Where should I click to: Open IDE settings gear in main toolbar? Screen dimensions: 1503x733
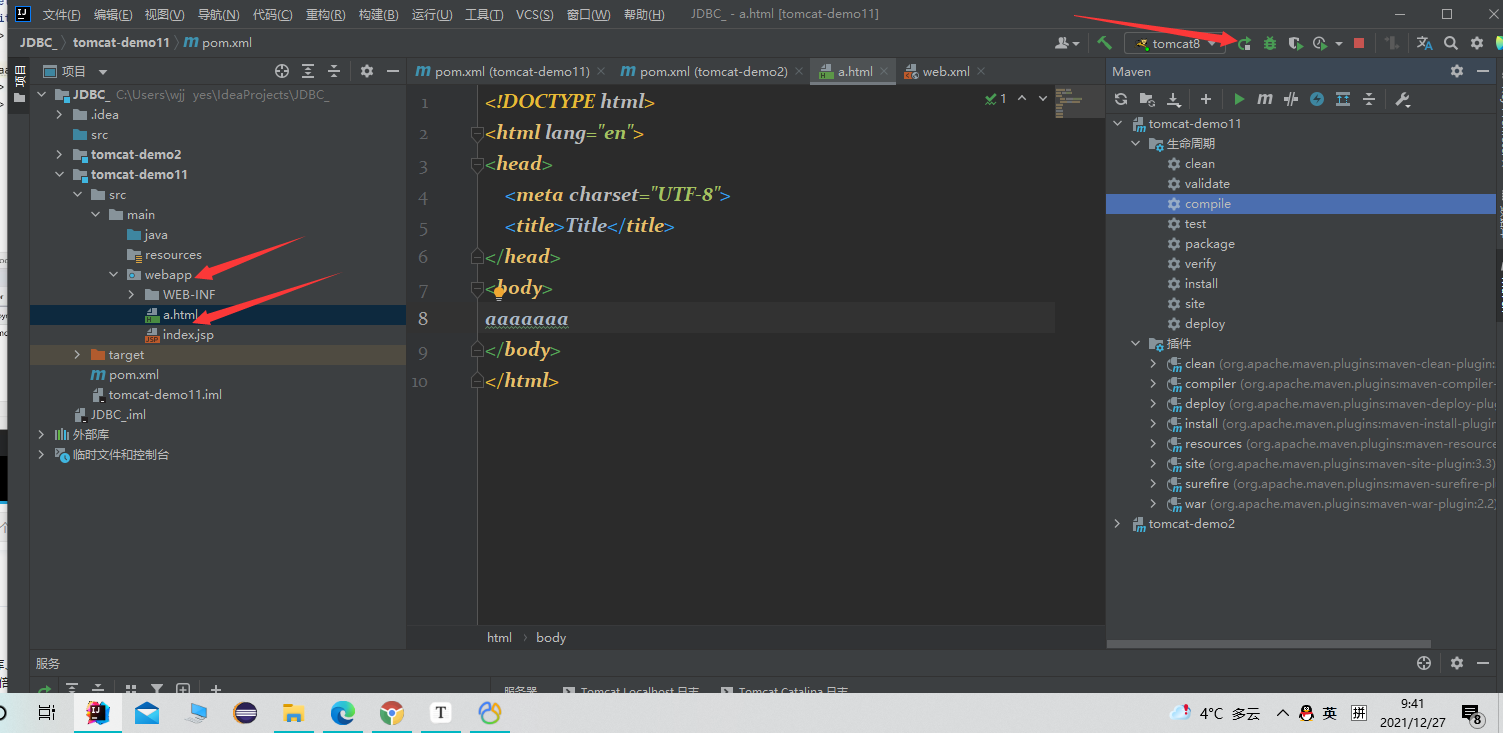point(1477,43)
